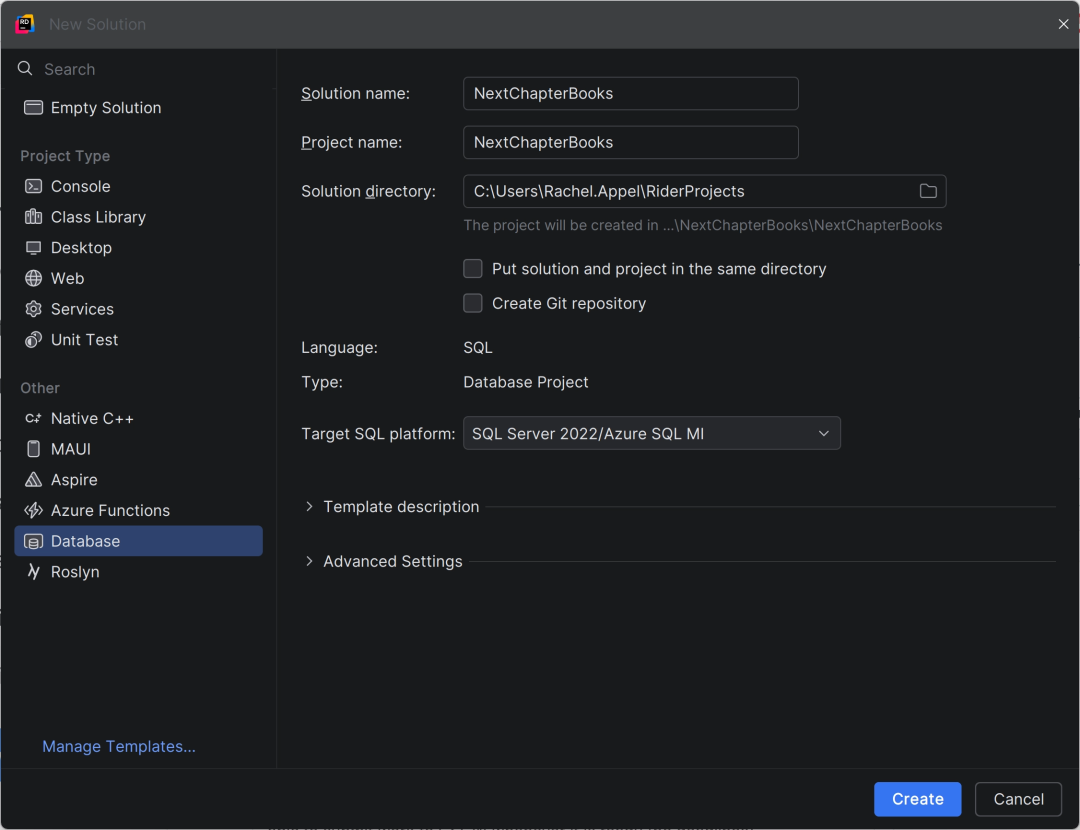Click the Project name input field
This screenshot has height=830, width=1080.
631,143
